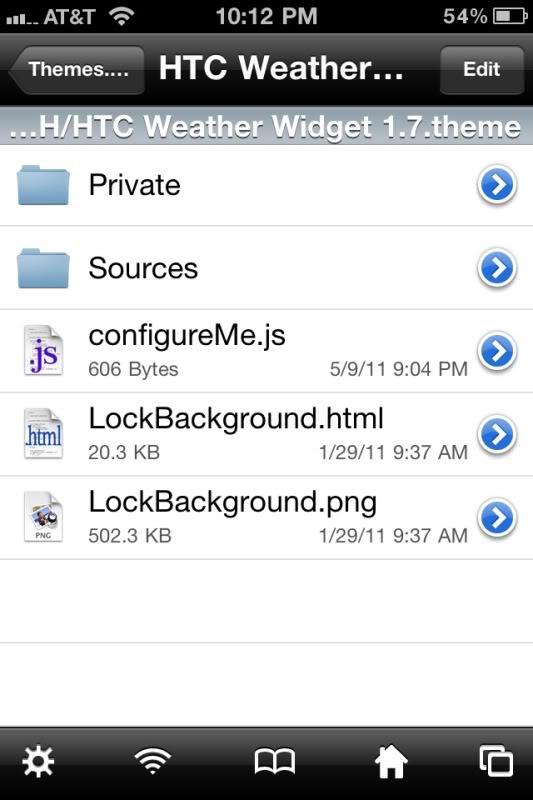This screenshot has width=533, height=800.
Task: Open the windows/tabs icon in toolbar
Action: (x=496, y=761)
